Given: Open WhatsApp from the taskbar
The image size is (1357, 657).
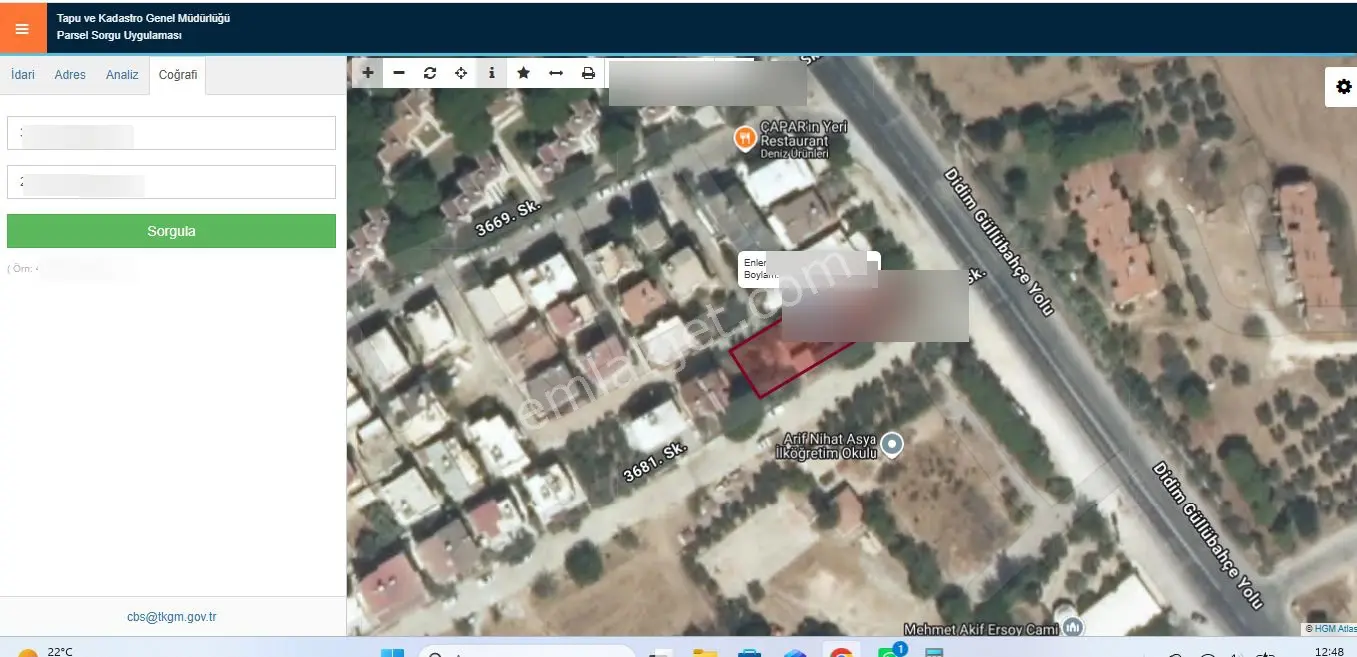Looking at the screenshot, I should [888, 653].
